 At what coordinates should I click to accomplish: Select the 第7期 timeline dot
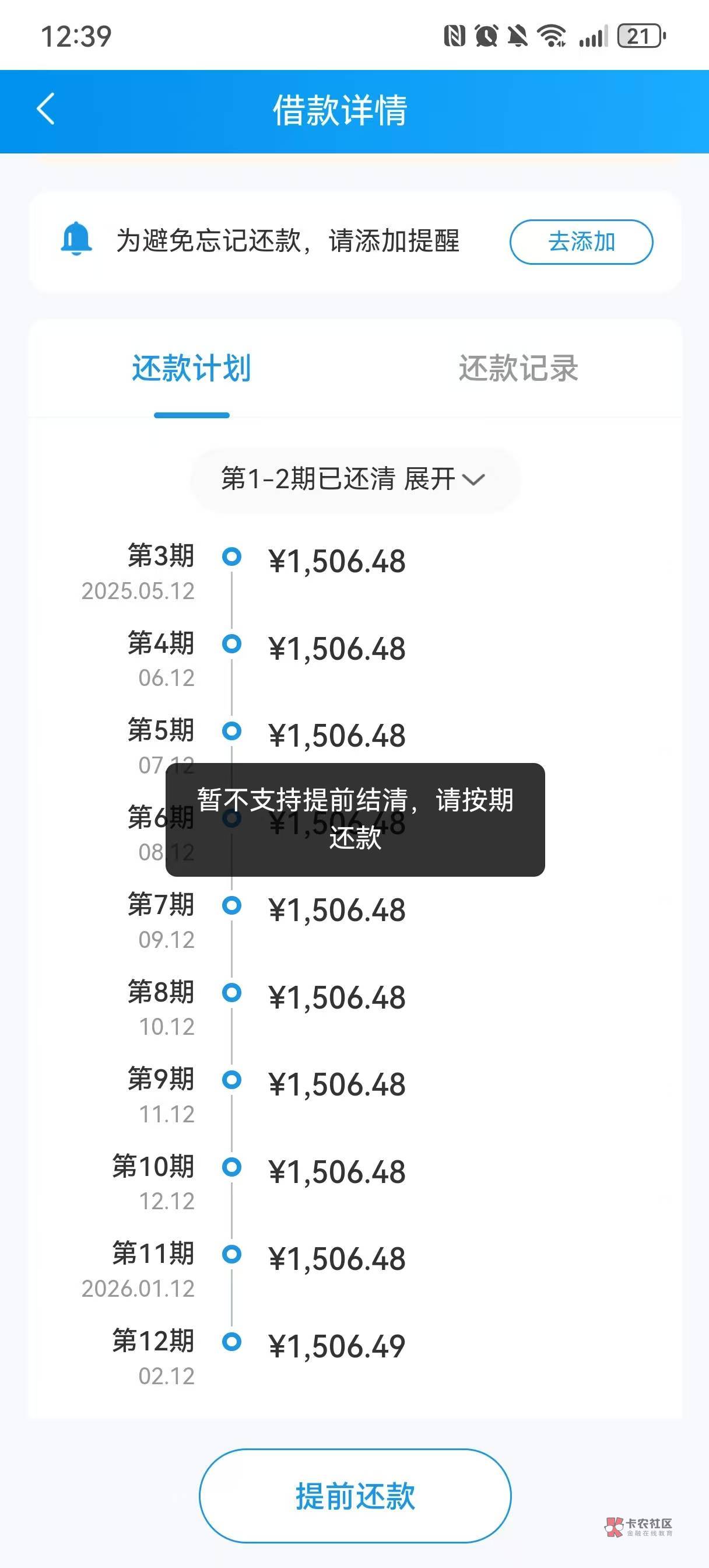232,905
